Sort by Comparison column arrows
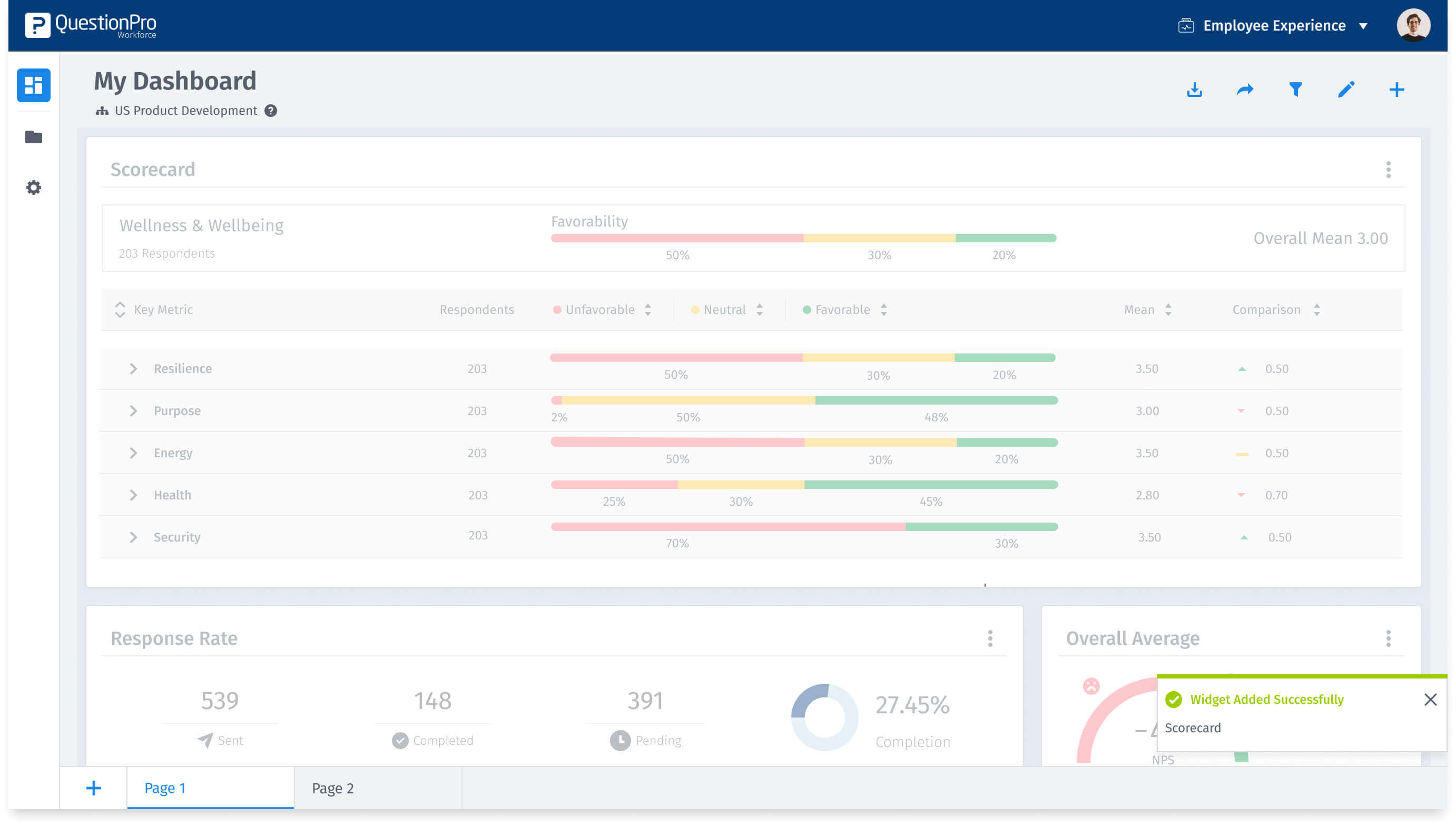The width and height of the screenshot is (1456, 826). coord(1316,310)
